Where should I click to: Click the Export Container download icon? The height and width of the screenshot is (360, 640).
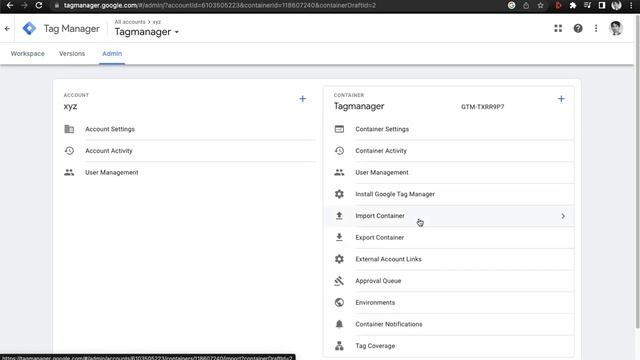point(339,237)
